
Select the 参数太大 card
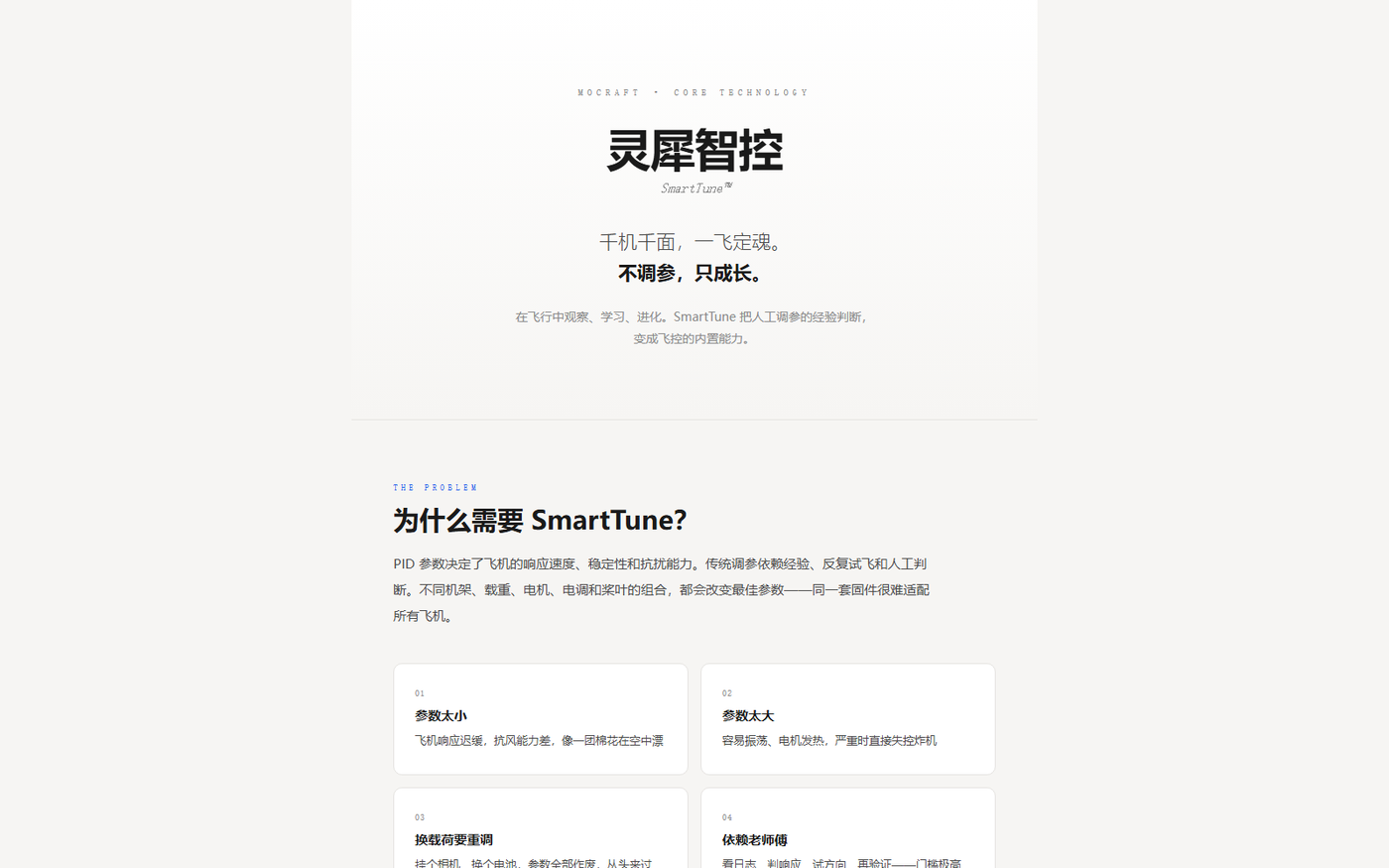848,719
